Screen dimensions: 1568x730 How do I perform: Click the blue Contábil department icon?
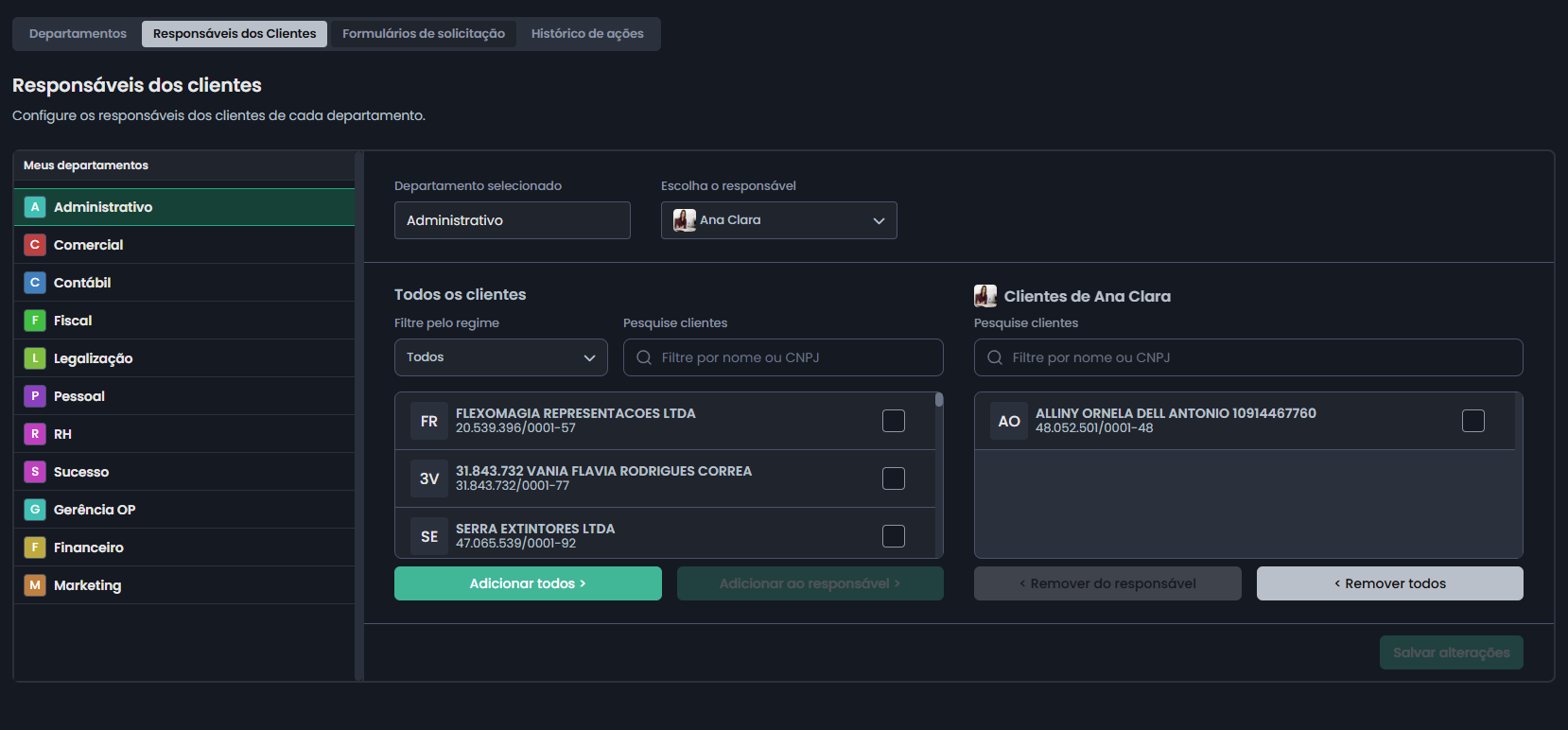pos(35,283)
